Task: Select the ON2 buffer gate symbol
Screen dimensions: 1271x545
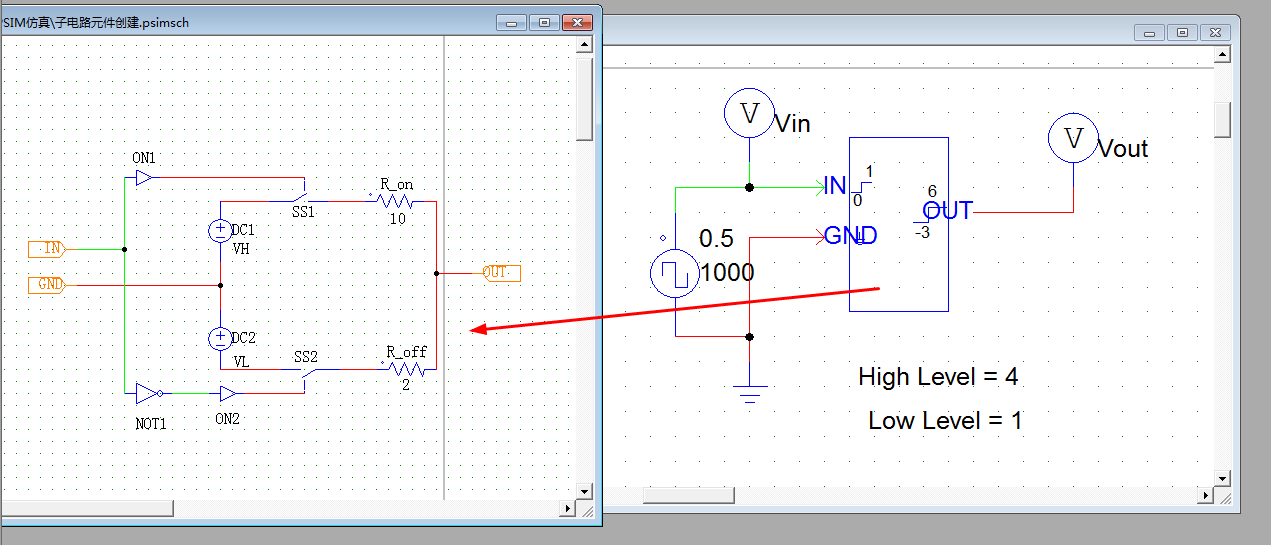Action: pyautogui.click(x=228, y=393)
